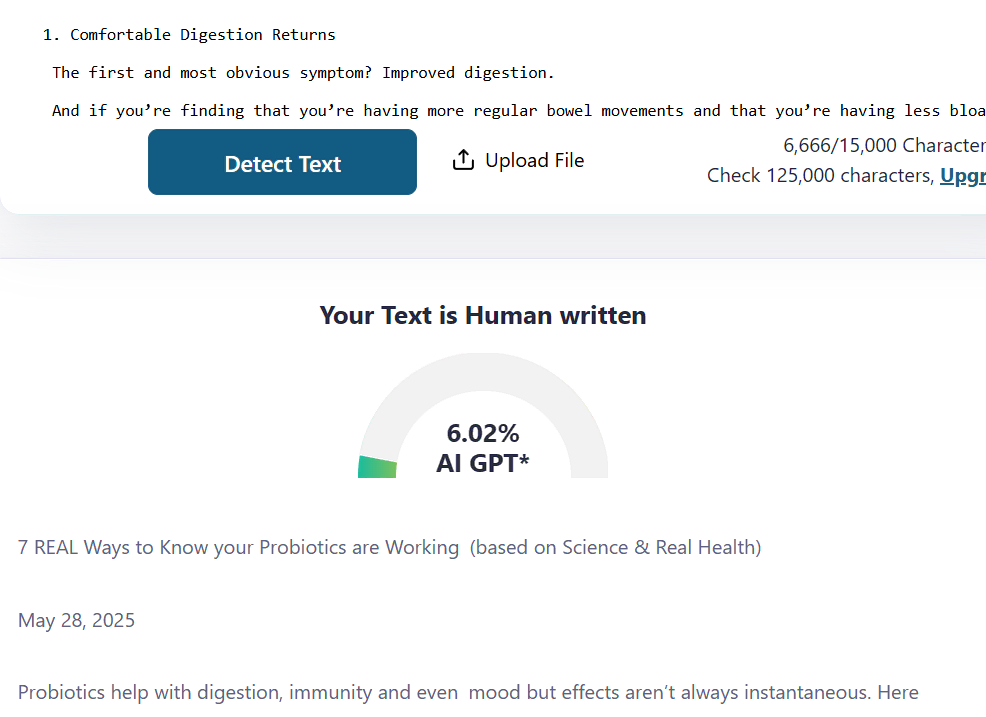The image size is (986, 717).
Task: Click the "Probiotics help with digestion" paragraph
Action: tap(468, 692)
